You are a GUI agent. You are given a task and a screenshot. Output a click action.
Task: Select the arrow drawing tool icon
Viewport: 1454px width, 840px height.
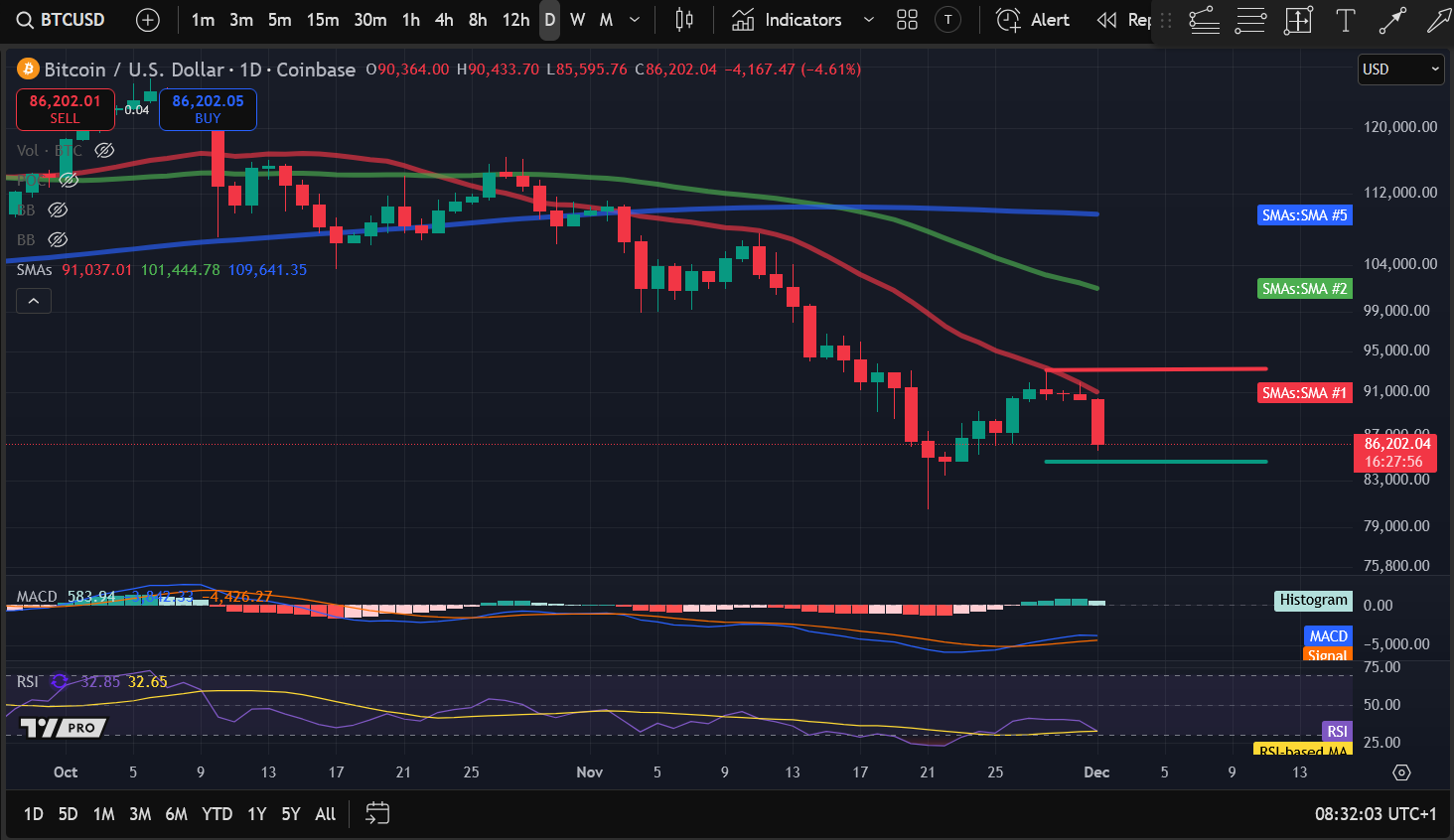point(1392,20)
